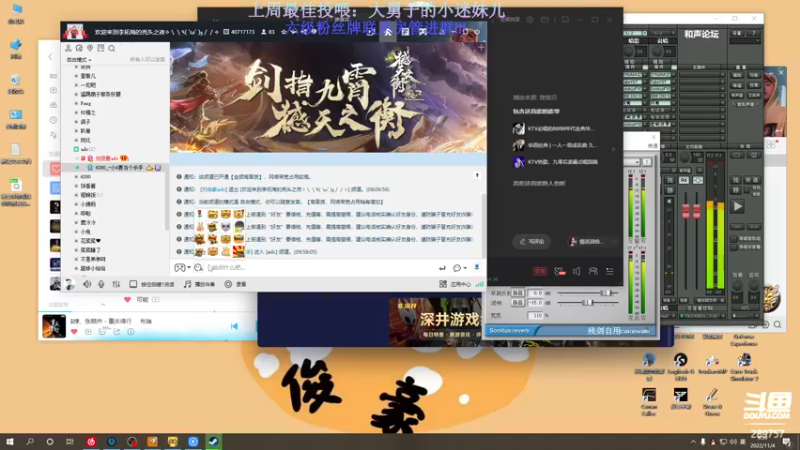Open 应用中心 app center

tap(455, 284)
